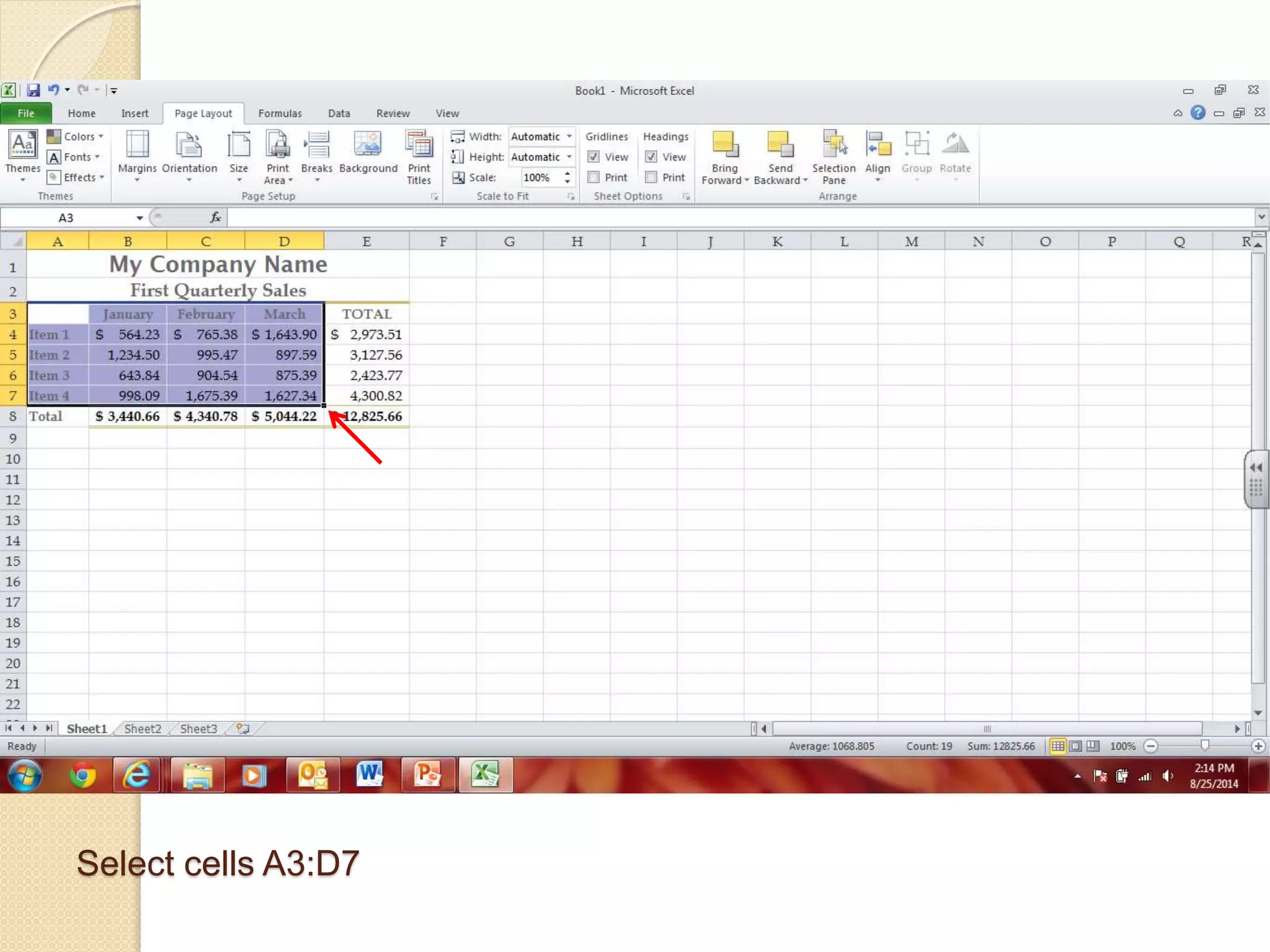Open Microsoft Word from the taskbar

[370, 775]
